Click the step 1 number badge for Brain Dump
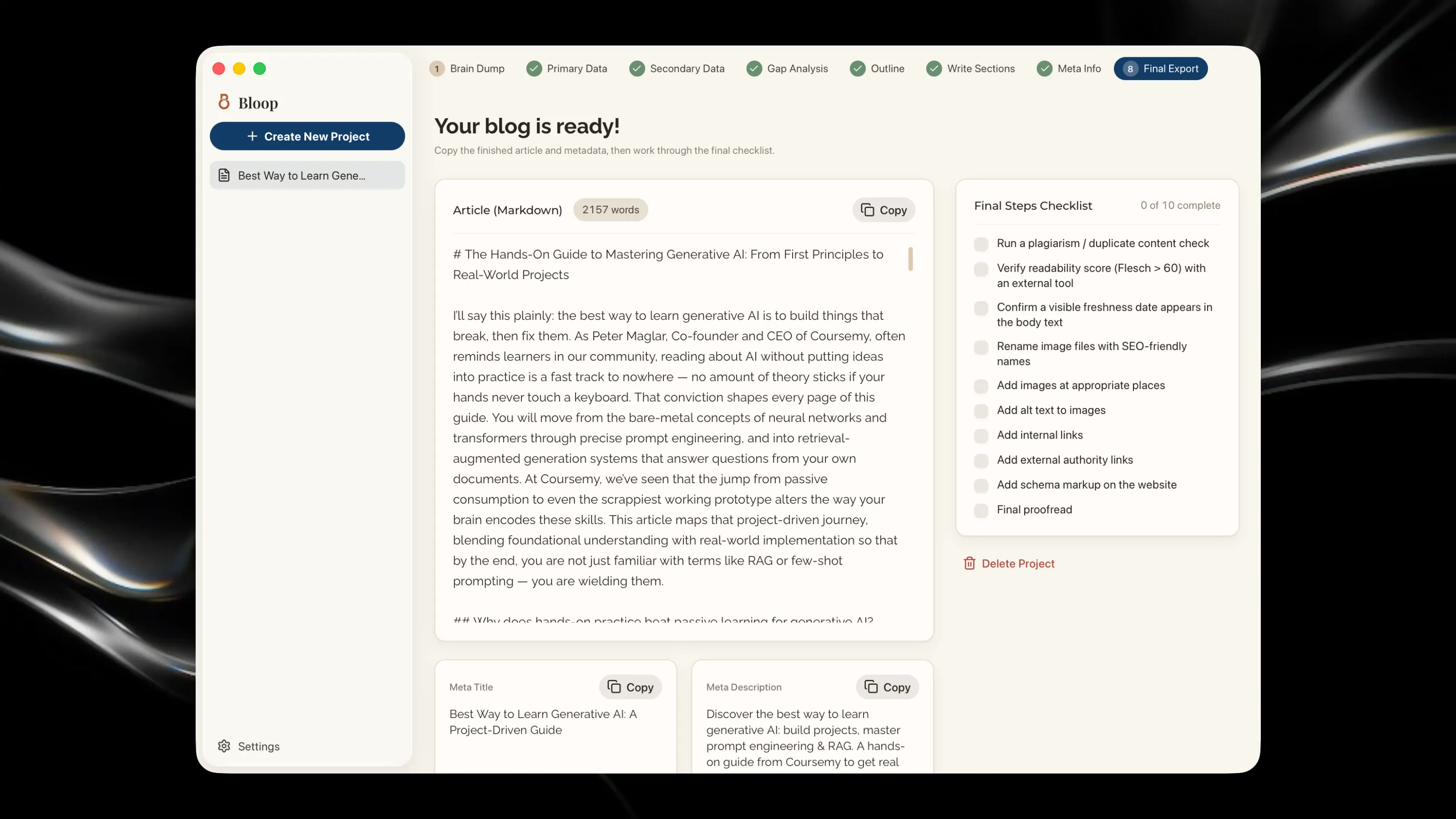Image resolution: width=1456 pixels, height=819 pixels. (x=437, y=69)
